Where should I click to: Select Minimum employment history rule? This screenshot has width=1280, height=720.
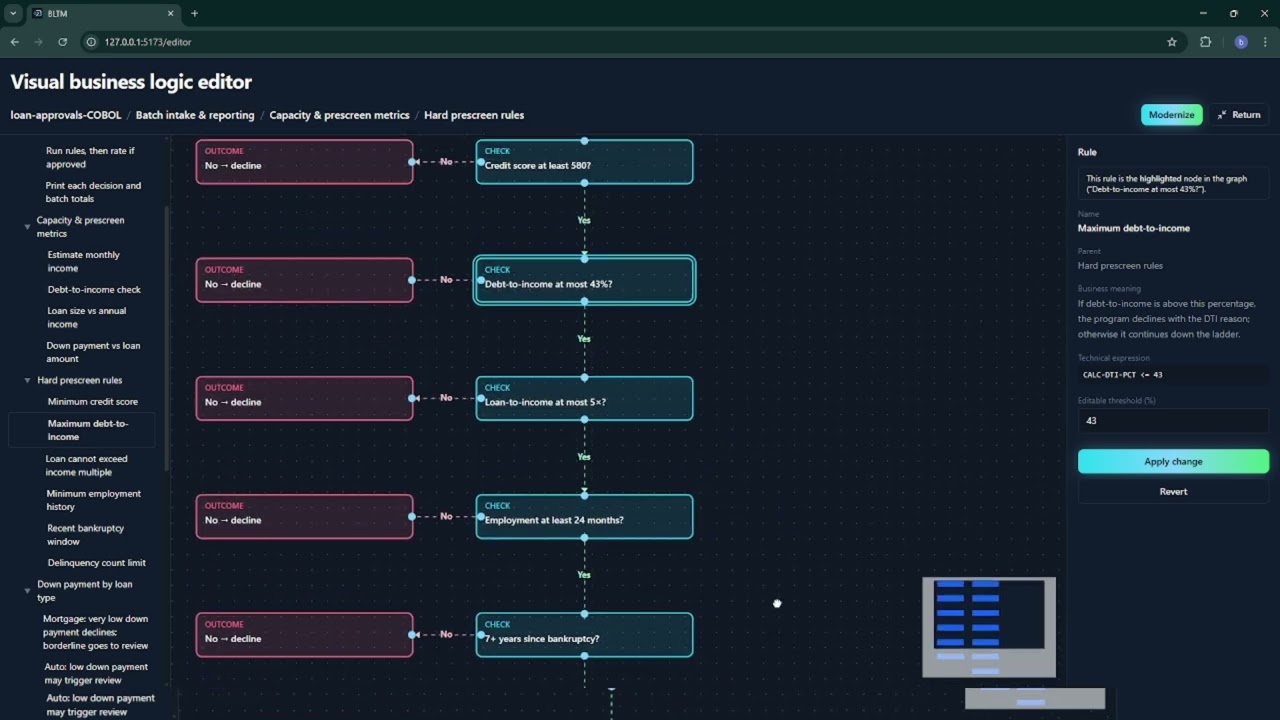pos(93,500)
